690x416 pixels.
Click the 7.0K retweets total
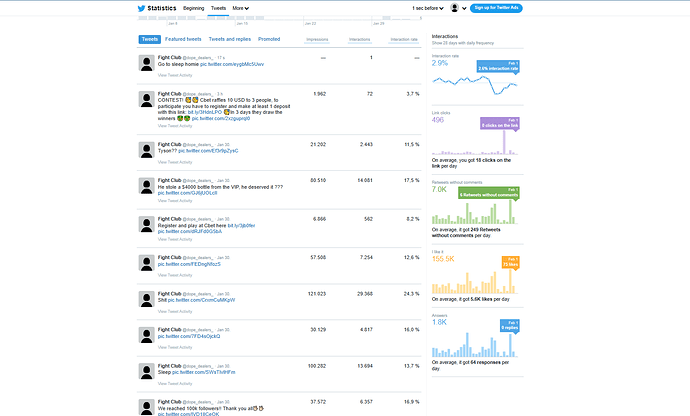click(x=439, y=189)
